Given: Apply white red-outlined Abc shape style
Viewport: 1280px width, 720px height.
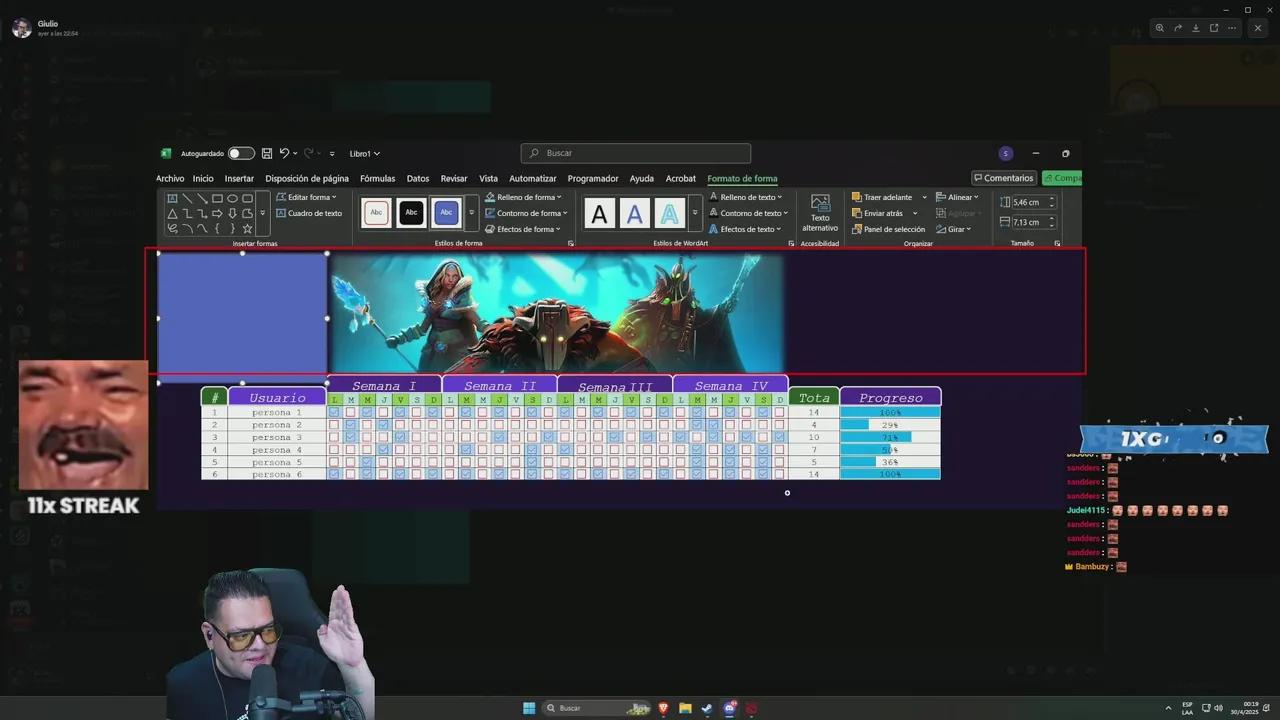Looking at the screenshot, I should click(376, 213).
